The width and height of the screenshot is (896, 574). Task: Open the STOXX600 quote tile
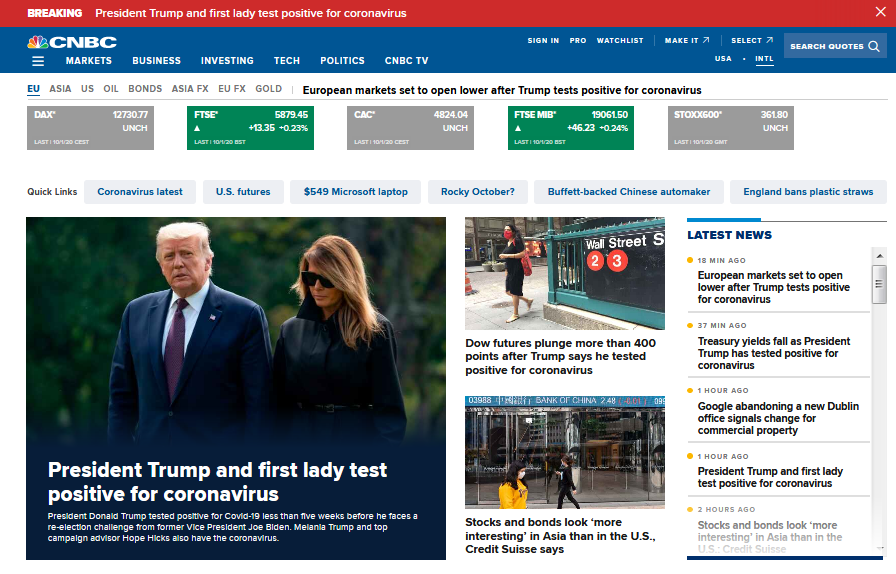point(731,128)
